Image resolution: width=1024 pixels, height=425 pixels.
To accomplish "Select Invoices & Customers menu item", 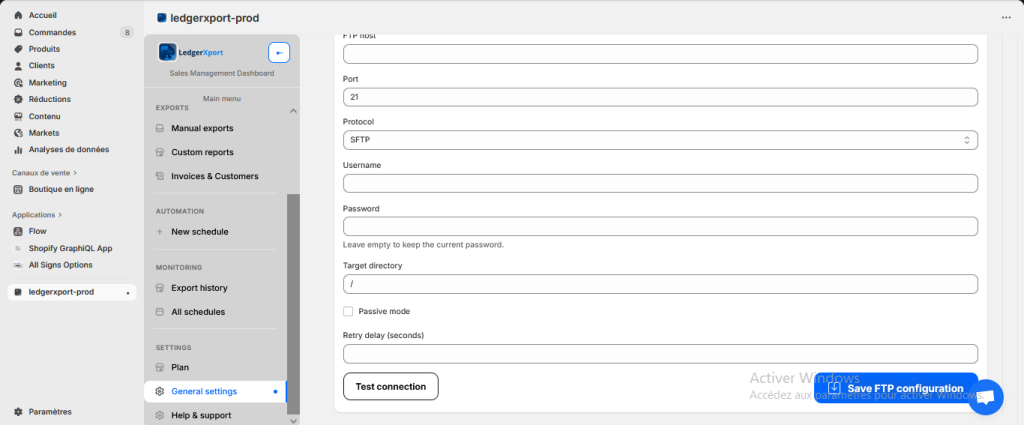I will (214, 176).
